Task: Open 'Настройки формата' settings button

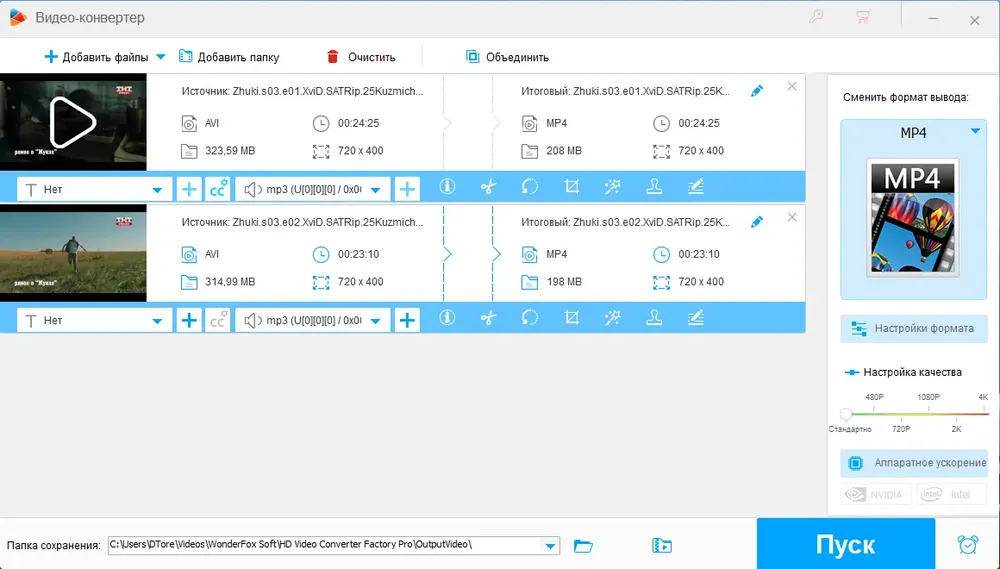Action: tap(913, 329)
